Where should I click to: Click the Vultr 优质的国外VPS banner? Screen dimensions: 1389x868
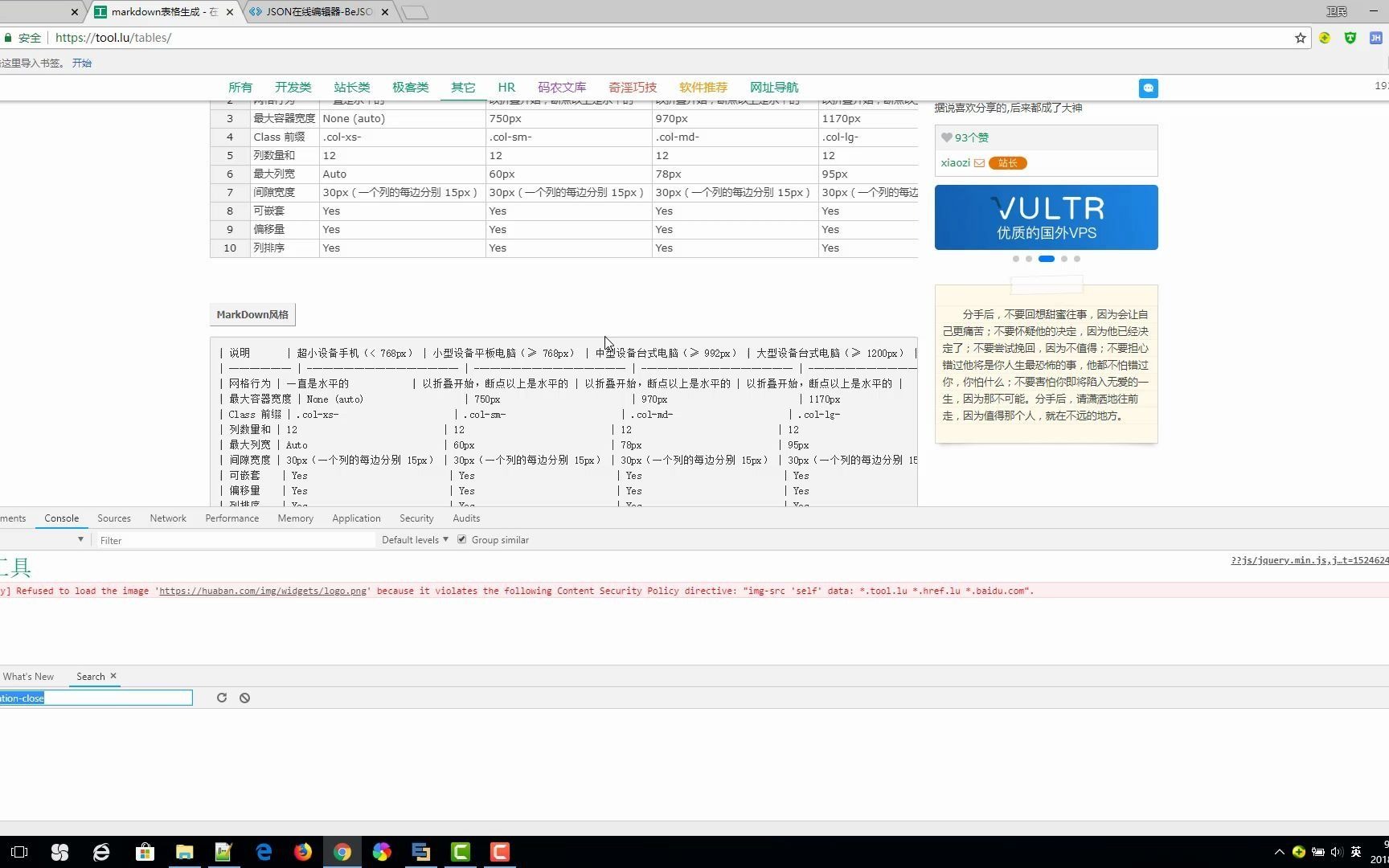pyautogui.click(x=1046, y=217)
